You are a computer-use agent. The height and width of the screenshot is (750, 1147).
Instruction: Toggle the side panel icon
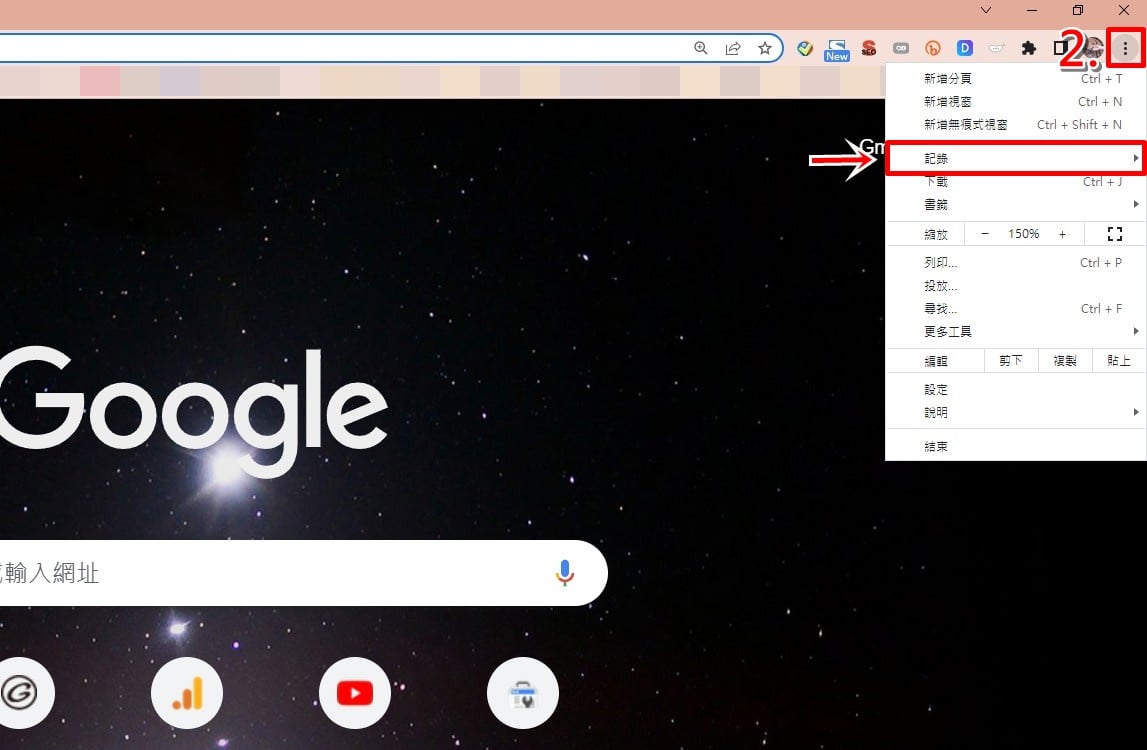click(x=1060, y=48)
